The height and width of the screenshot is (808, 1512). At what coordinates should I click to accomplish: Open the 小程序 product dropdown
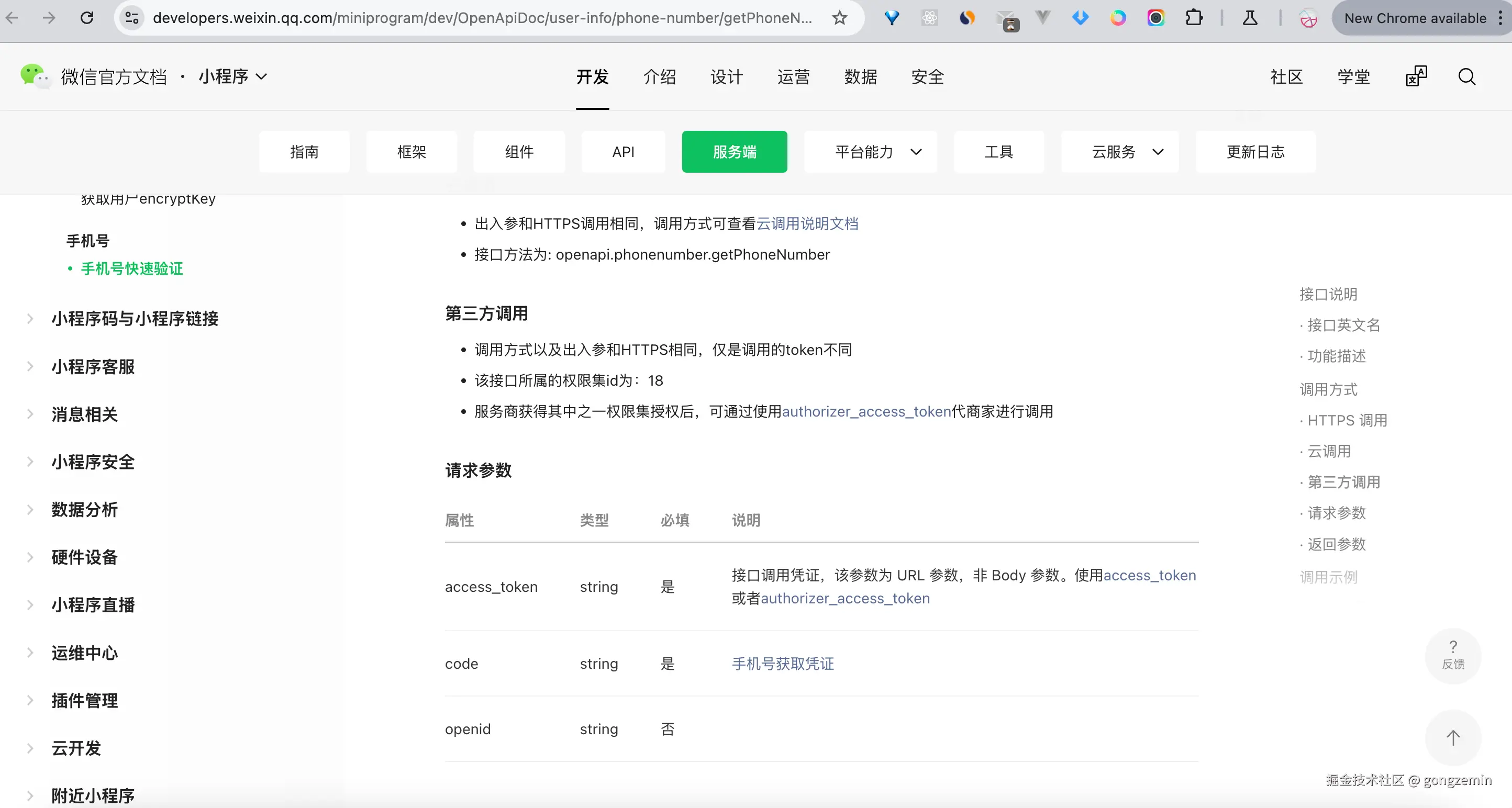[x=233, y=76]
